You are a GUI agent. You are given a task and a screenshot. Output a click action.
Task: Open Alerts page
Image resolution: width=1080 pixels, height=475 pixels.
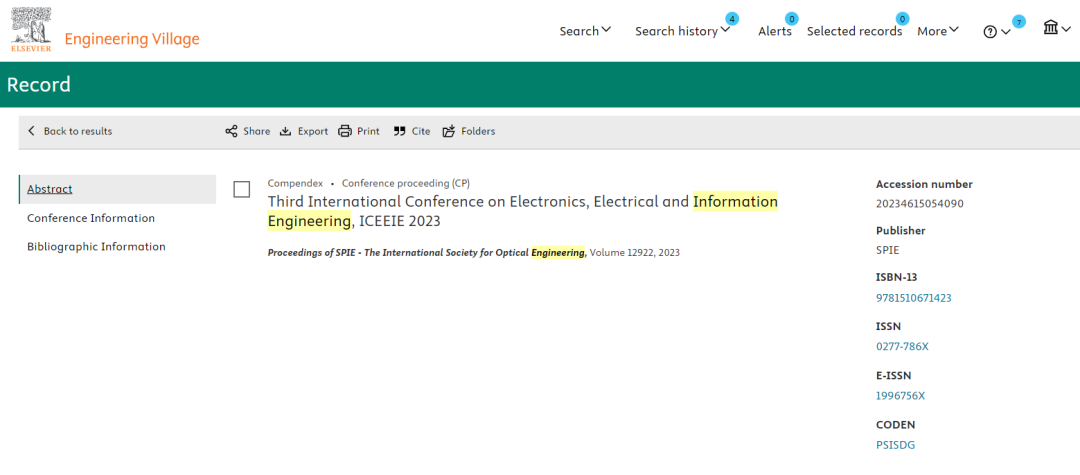coord(775,31)
